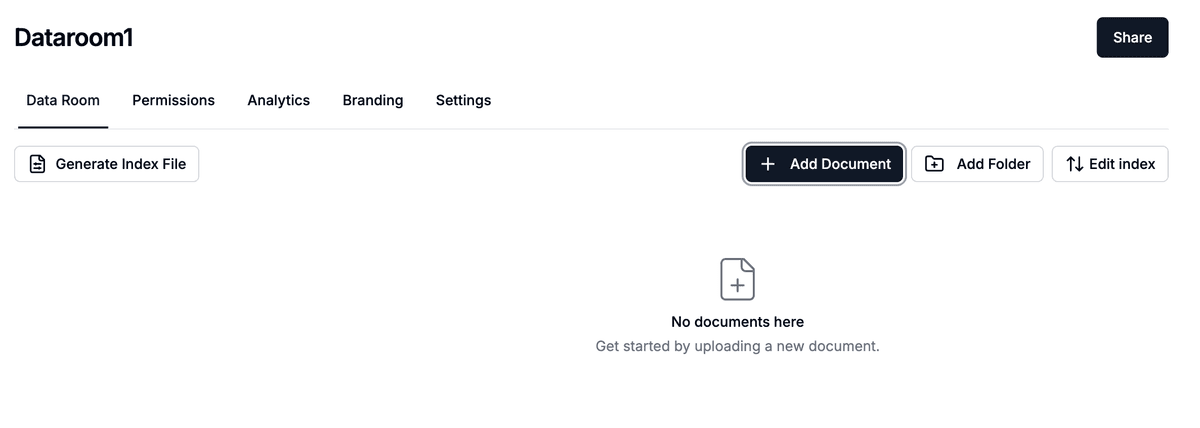Click the "Get started by uploading" hint text

click(x=737, y=346)
